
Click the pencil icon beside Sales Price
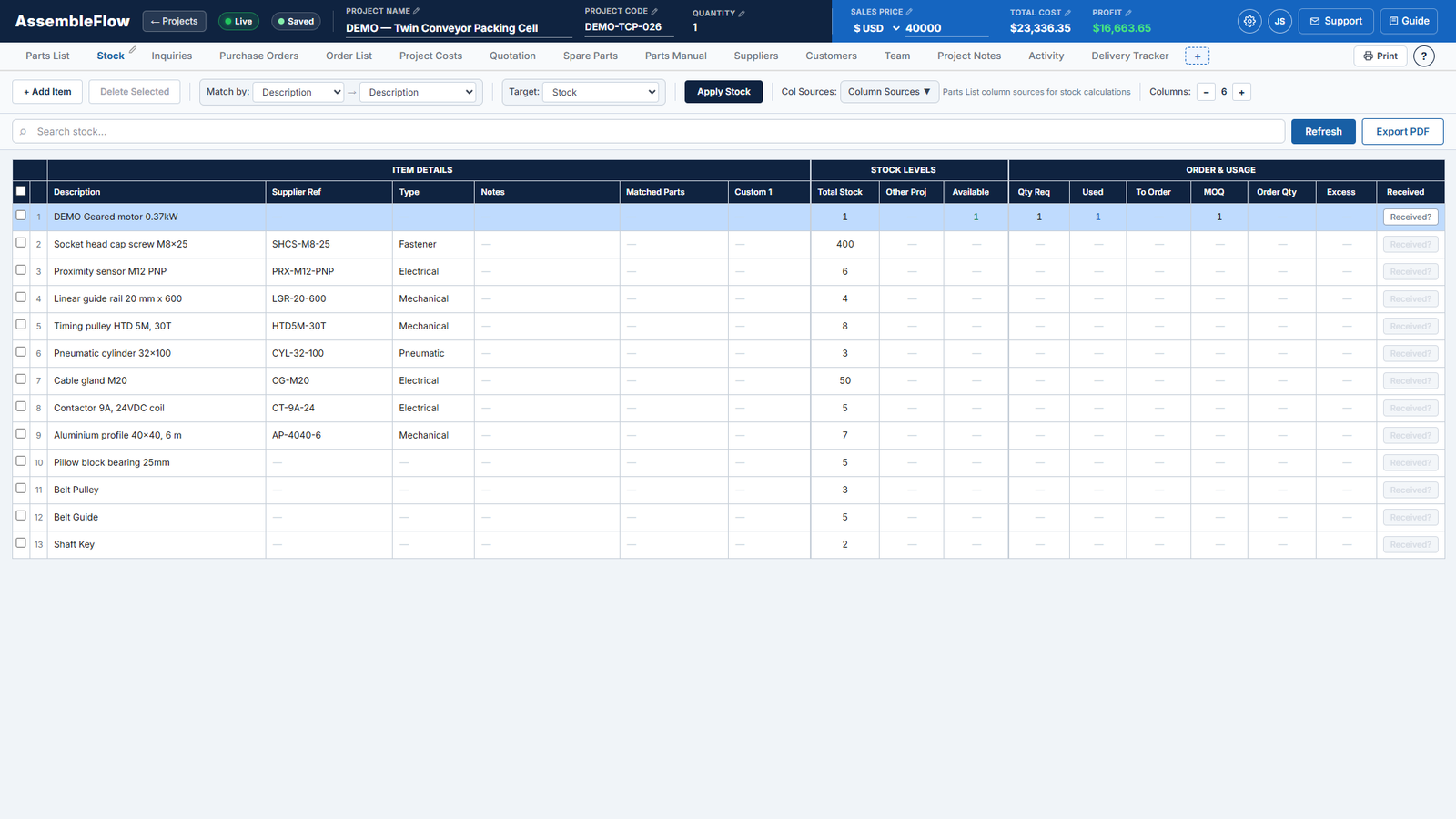click(x=909, y=11)
